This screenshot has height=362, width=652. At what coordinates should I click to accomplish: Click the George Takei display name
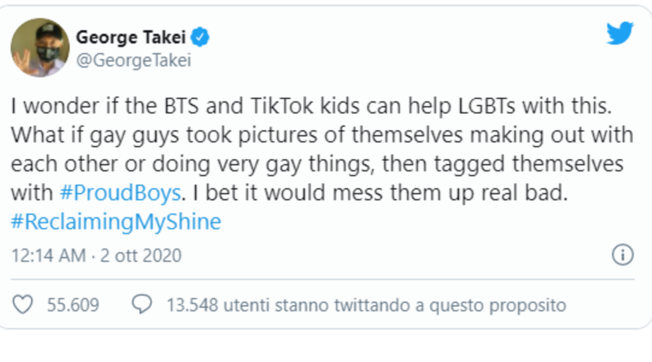click(131, 37)
